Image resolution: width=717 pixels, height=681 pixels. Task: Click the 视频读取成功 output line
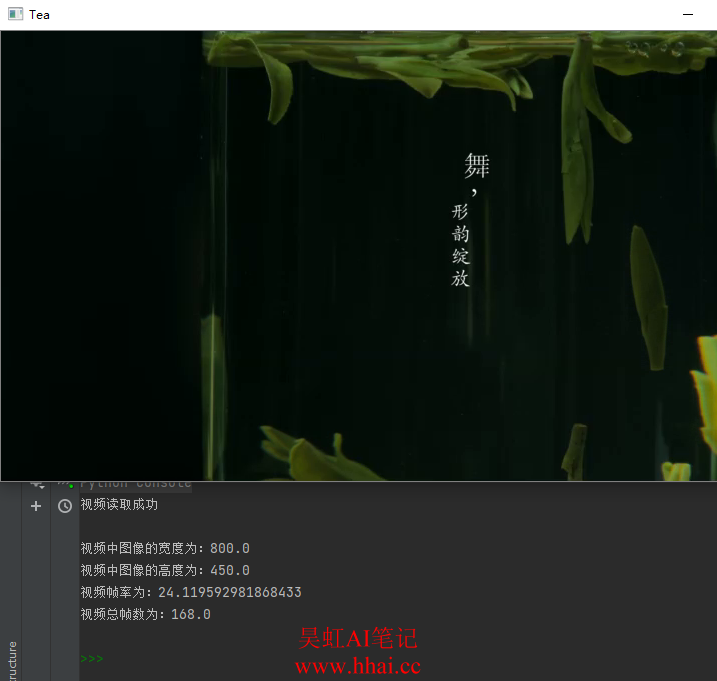point(119,505)
